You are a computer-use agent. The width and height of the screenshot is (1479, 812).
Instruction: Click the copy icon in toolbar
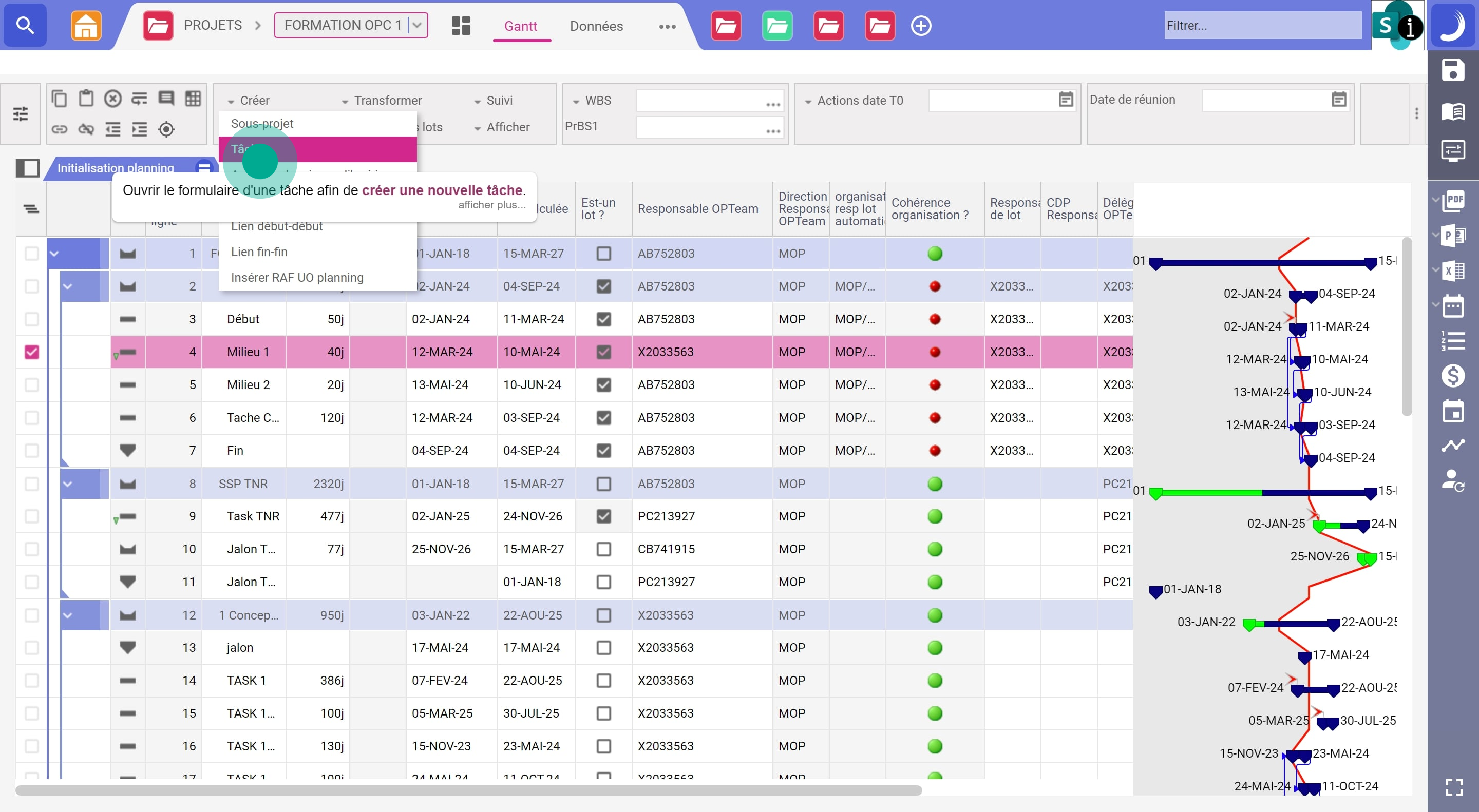click(59, 99)
